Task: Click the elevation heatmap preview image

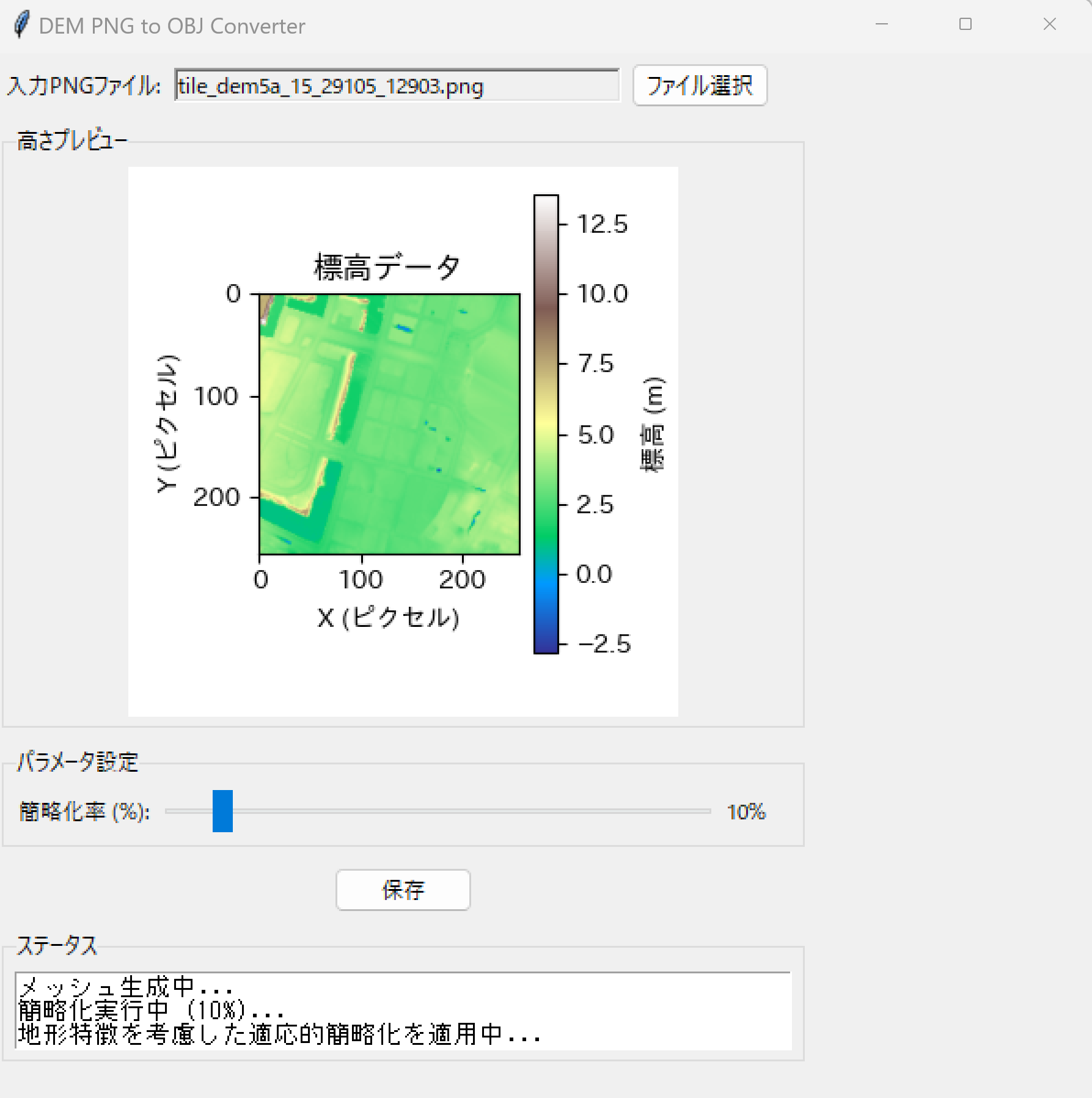Action: [x=390, y=424]
